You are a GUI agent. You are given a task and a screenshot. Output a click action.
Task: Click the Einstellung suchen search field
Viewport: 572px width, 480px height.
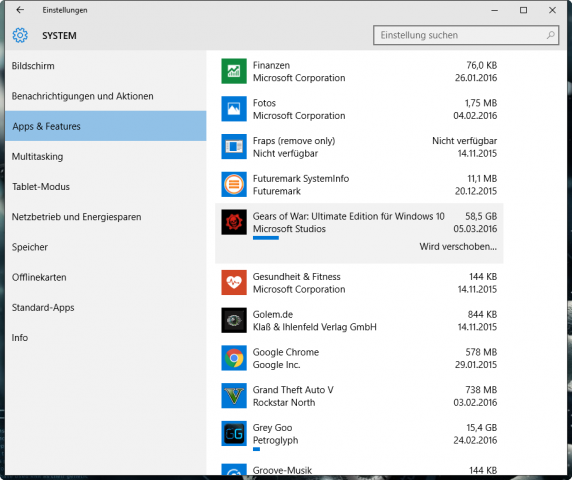pyautogui.click(x=466, y=35)
